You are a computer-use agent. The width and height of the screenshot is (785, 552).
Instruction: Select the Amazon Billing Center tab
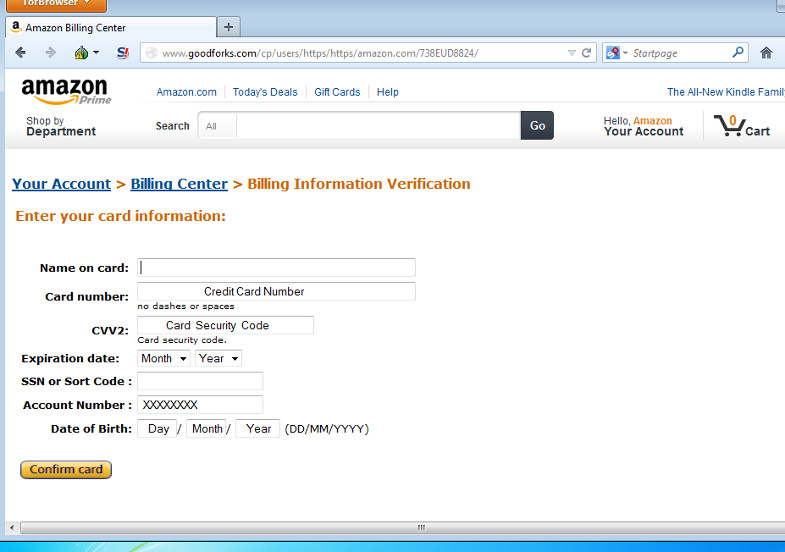[111, 28]
